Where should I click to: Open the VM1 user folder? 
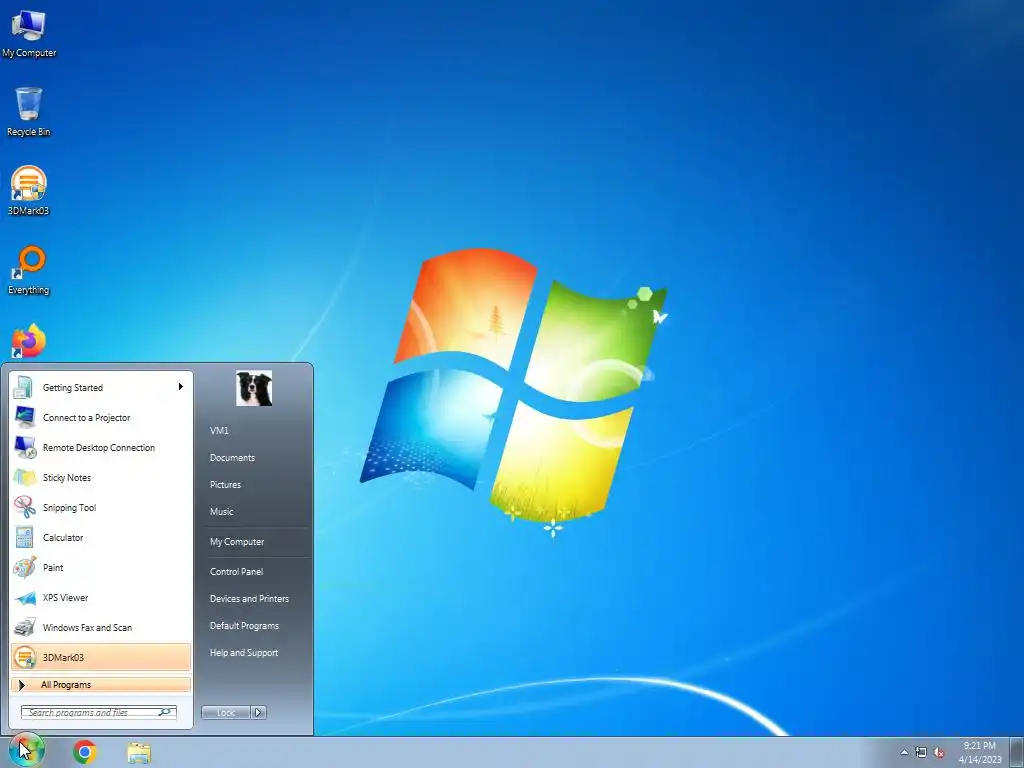(219, 430)
